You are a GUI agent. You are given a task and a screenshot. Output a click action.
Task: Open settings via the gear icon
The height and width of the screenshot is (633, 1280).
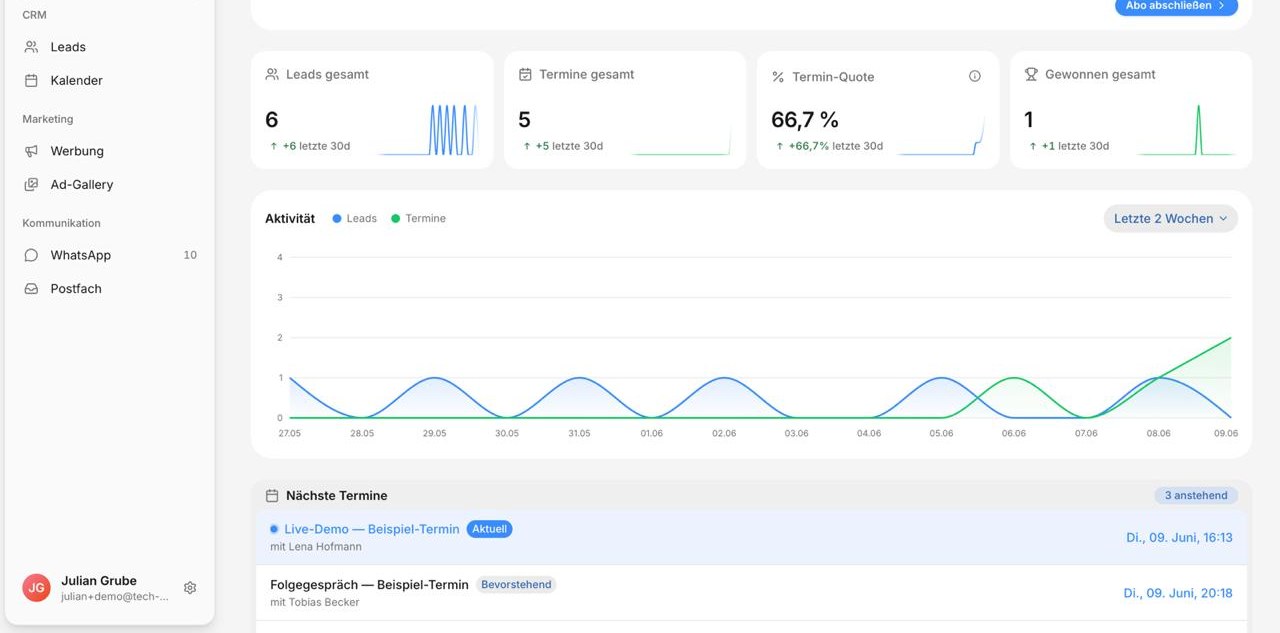tap(190, 588)
